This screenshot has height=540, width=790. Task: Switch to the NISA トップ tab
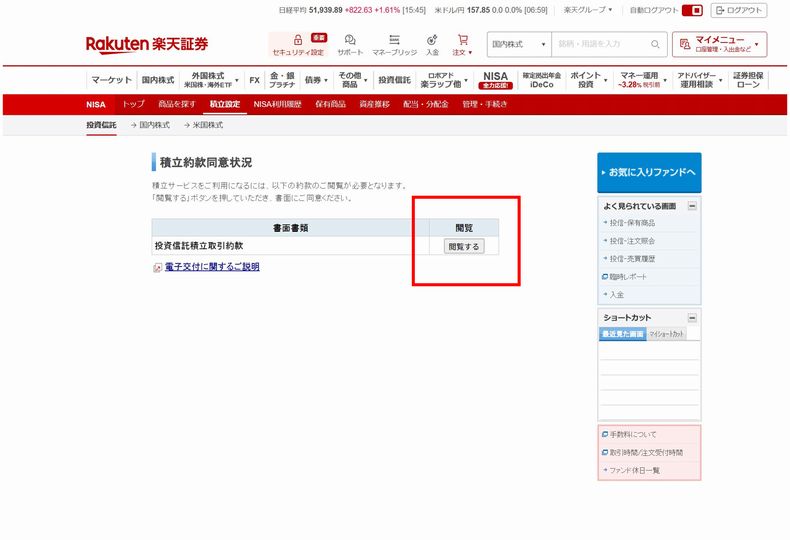[x=133, y=104]
